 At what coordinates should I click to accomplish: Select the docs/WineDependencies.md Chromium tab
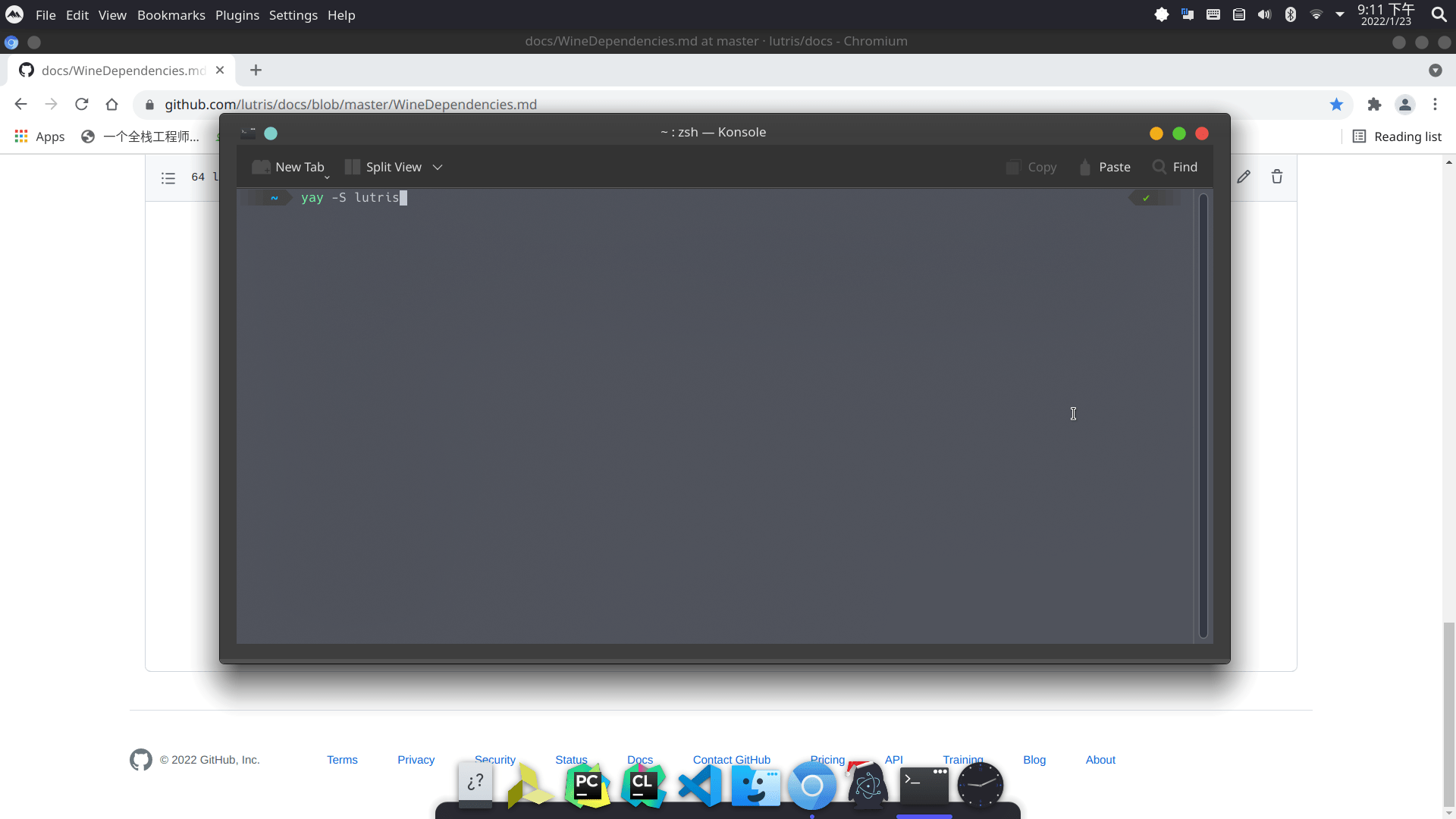point(121,71)
